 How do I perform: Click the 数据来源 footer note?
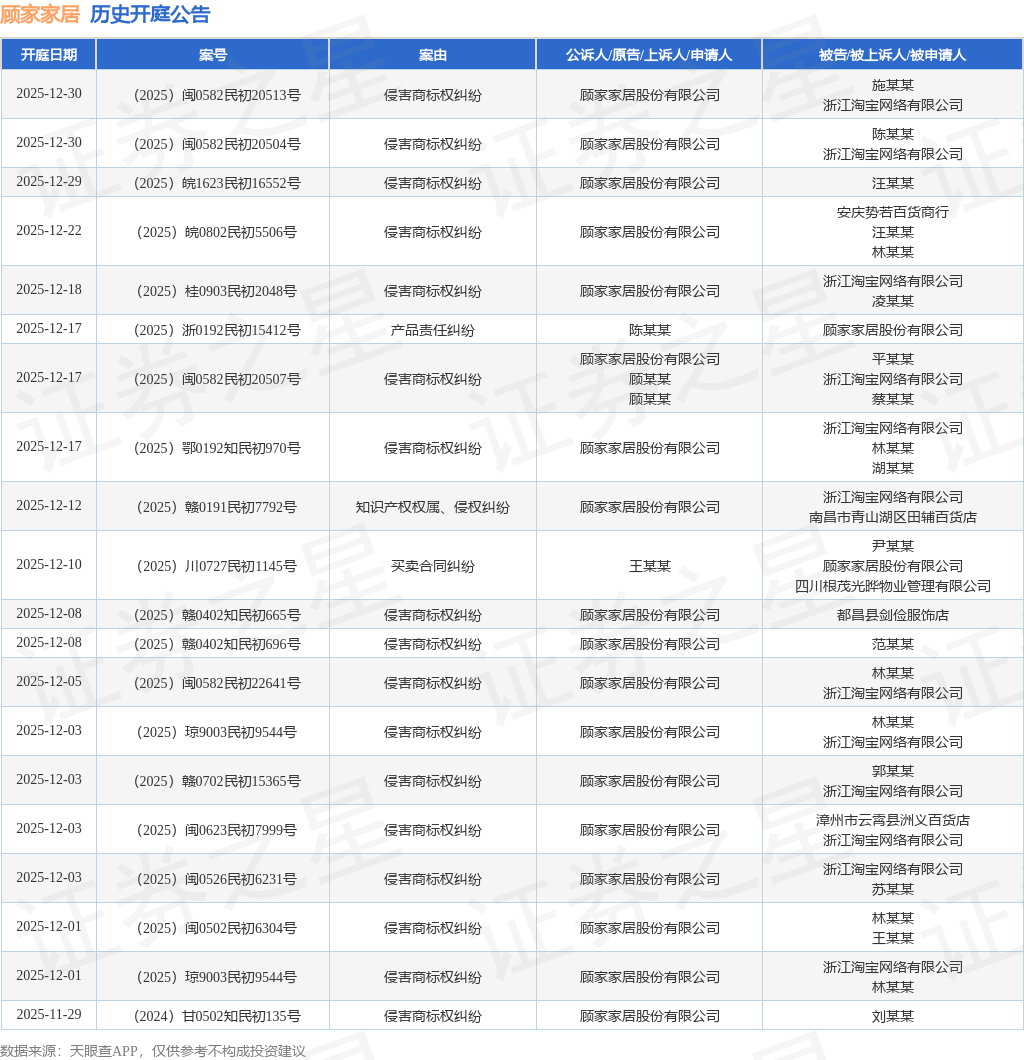(153, 1051)
